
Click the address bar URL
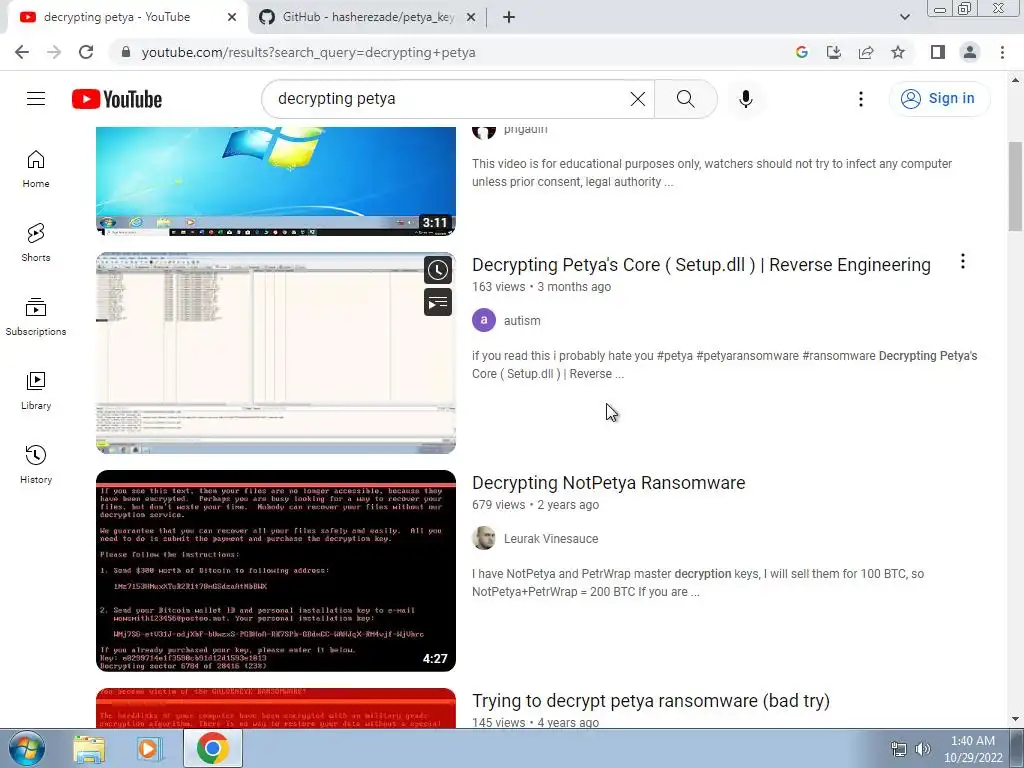click(x=308, y=52)
